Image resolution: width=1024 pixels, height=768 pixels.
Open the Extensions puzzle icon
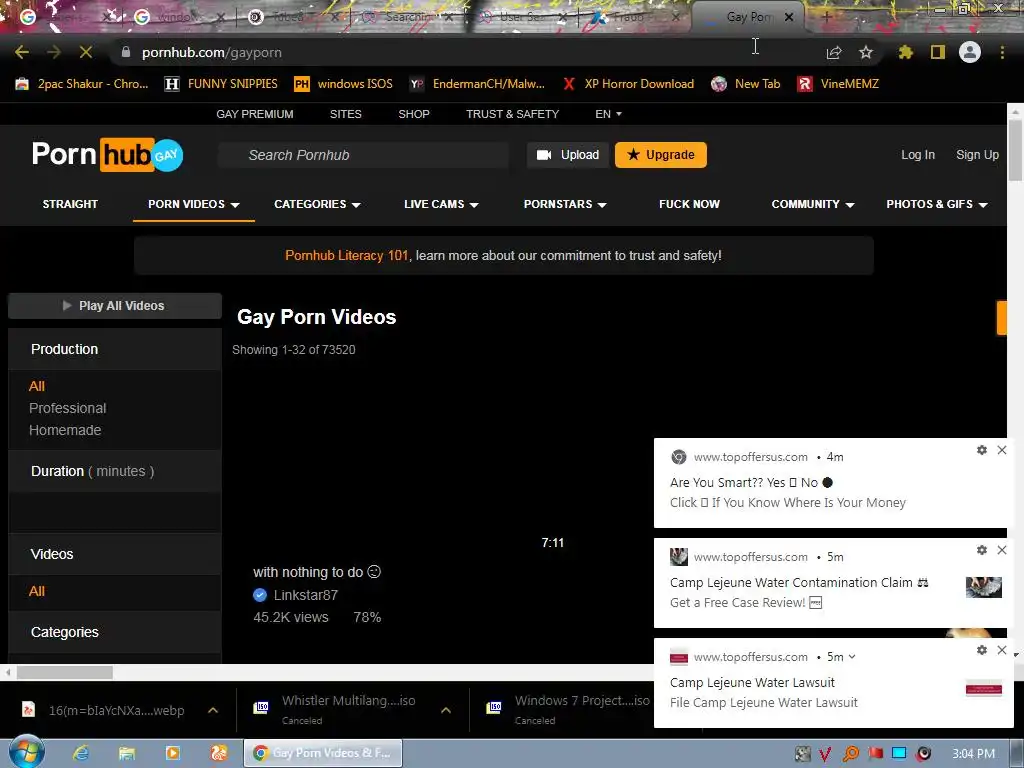906,52
